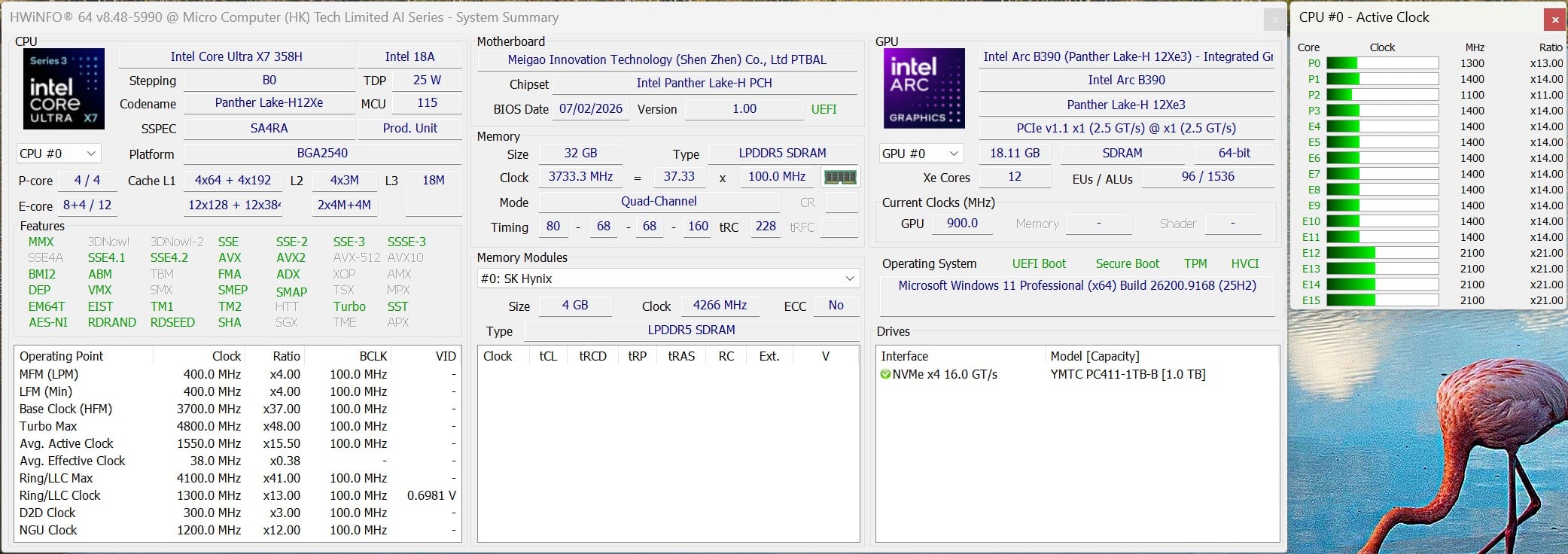This screenshot has height=554, width=1568.
Task: Click the P0 core clock bar
Action: [x=1382, y=63]
